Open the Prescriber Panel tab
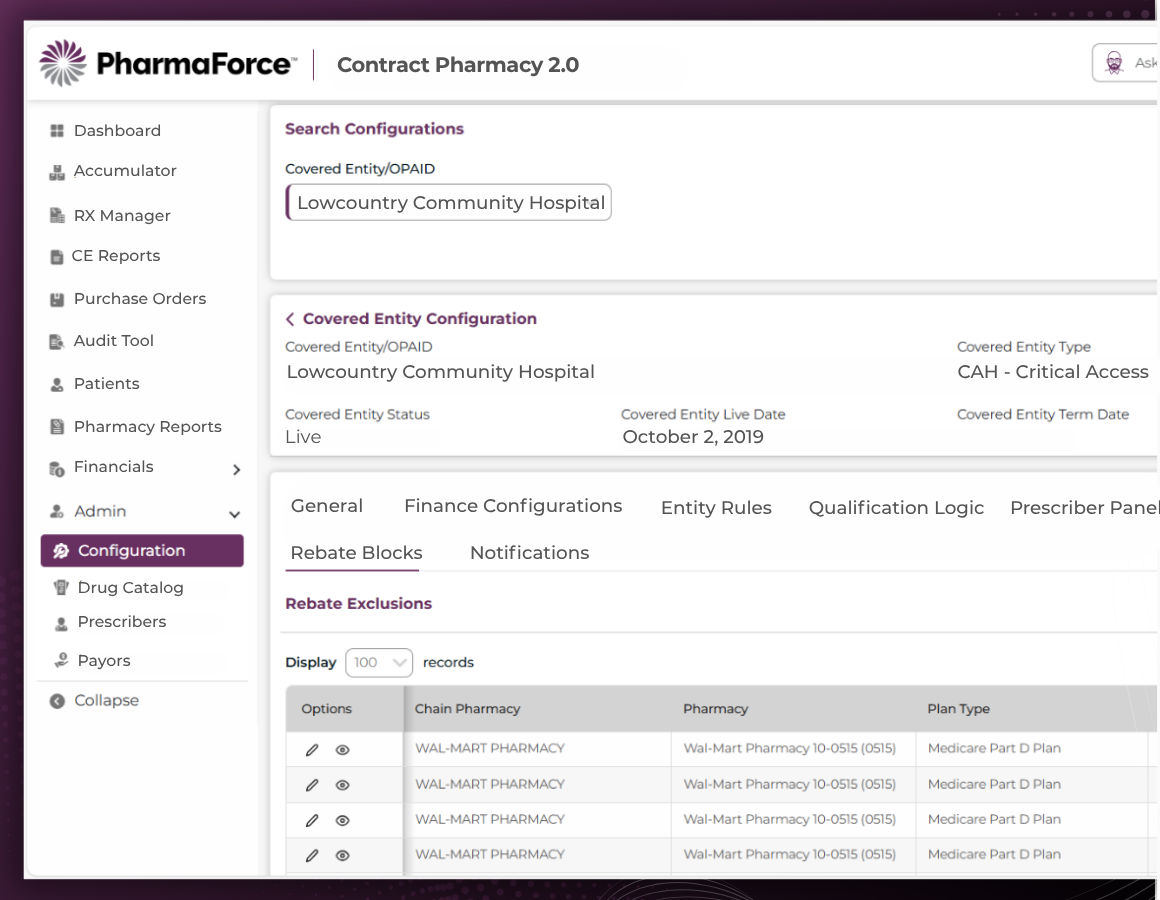Viewport: 1160px width, 900px height. point(1084,508)
